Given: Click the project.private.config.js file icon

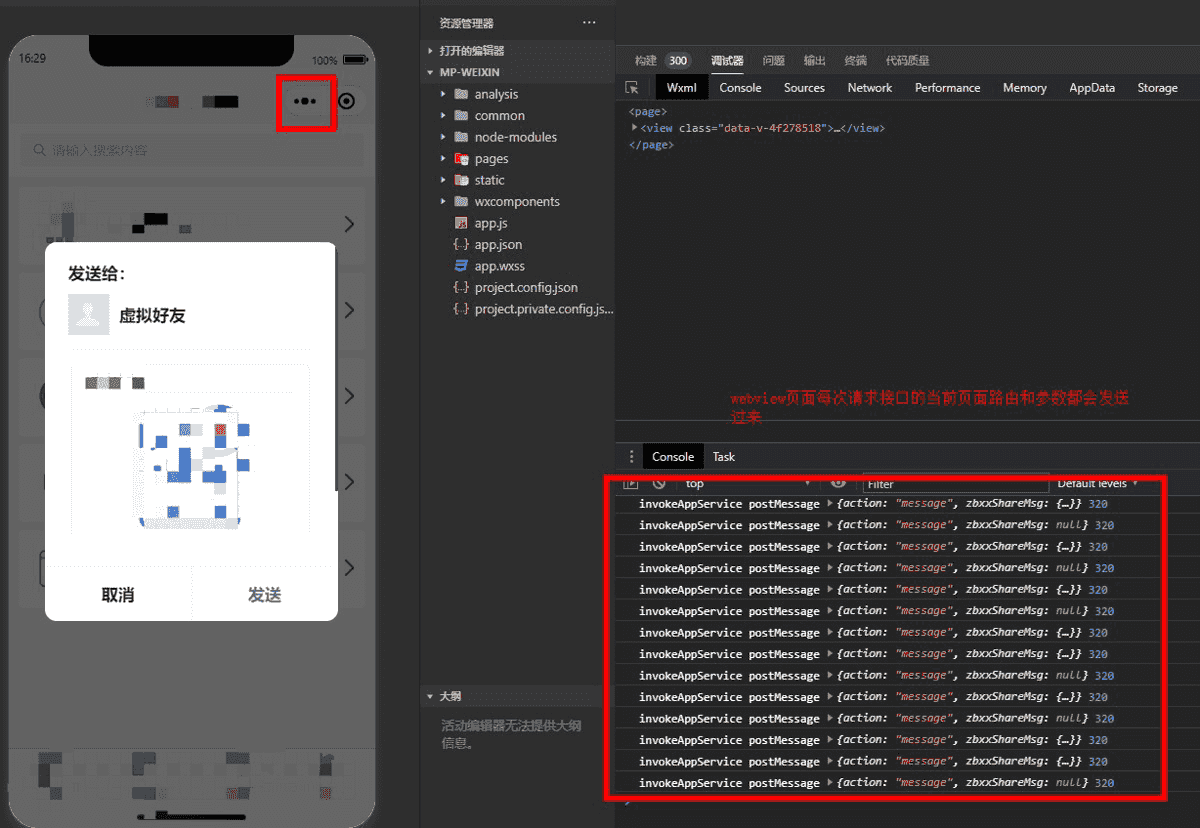Looking at the screenshot, I should coord(461,309).
